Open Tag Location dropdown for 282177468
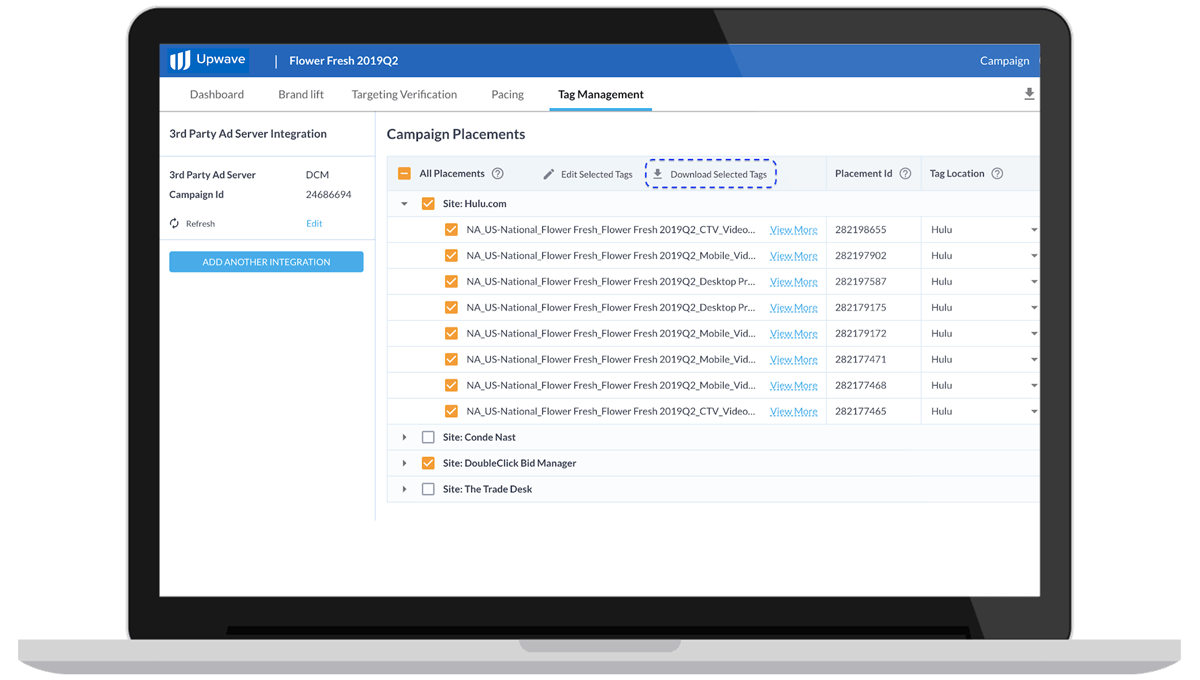1200x680 pixels. 1033,386
